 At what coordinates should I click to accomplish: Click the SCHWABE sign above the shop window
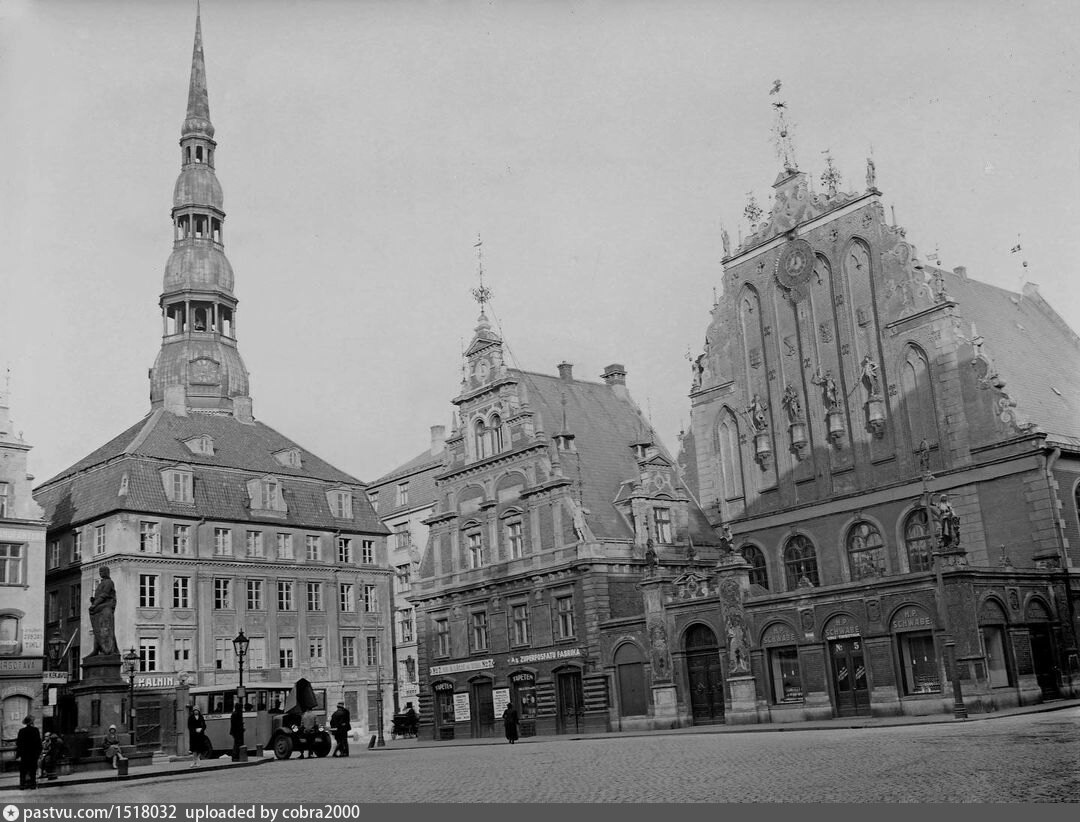click(910, 621)
